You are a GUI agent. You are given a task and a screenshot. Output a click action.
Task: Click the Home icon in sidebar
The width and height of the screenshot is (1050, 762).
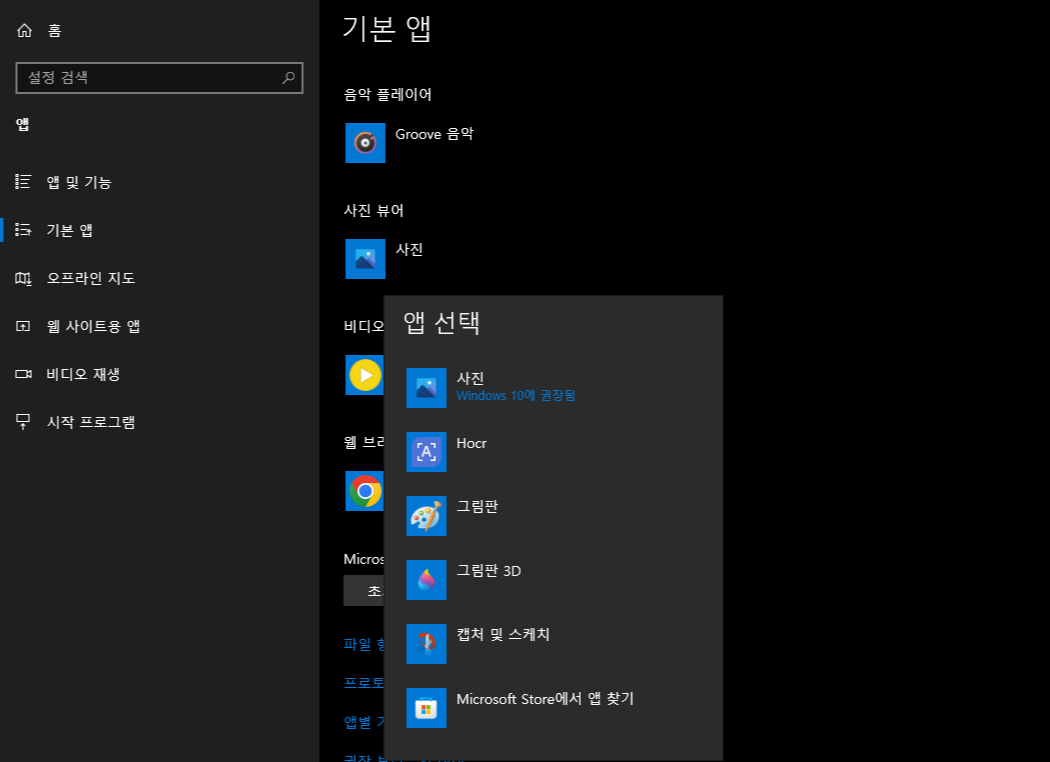pyautogui.click(x=25, y=31)
